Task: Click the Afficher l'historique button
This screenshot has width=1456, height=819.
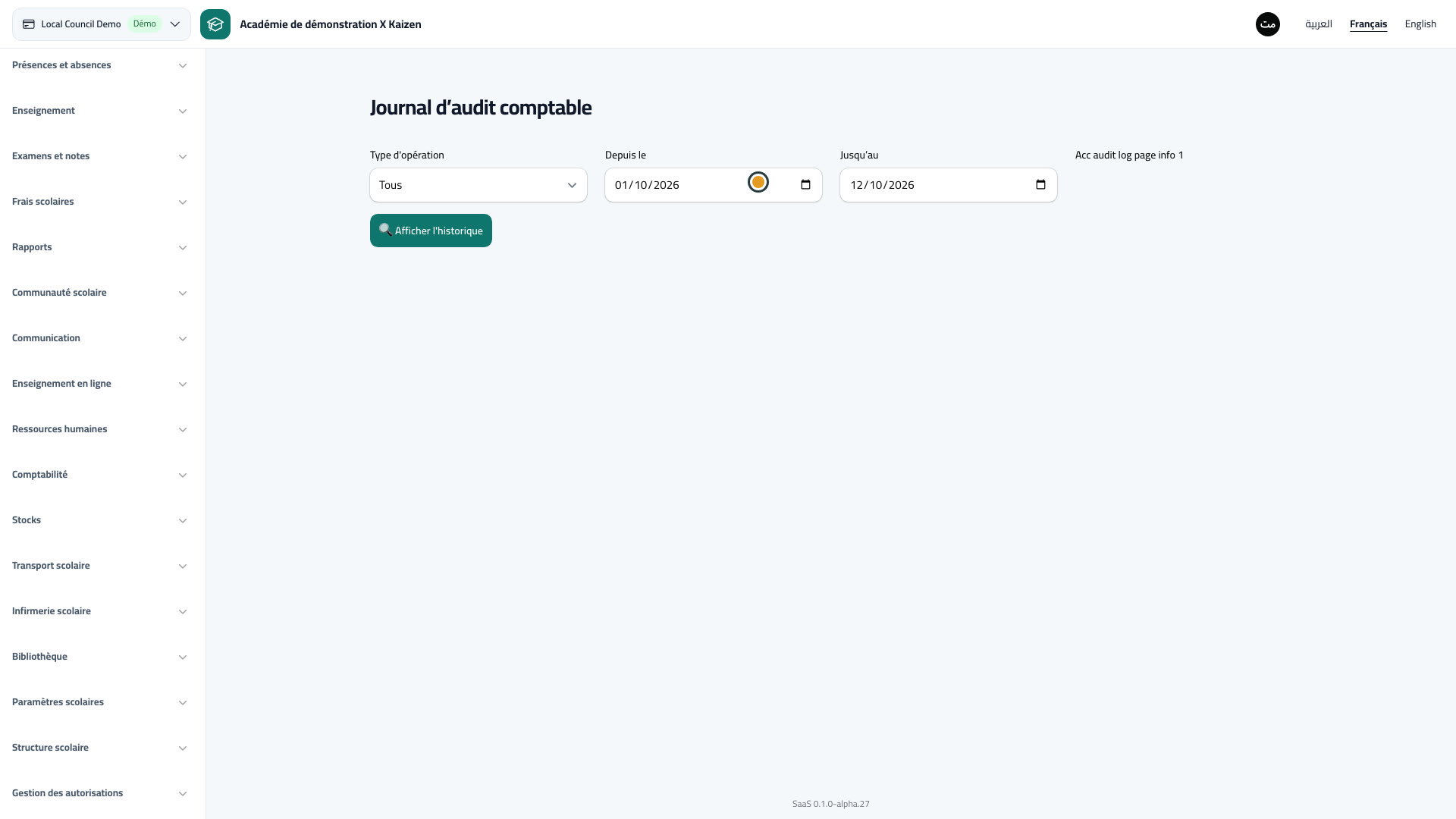Action: click(x=431, y=231)
